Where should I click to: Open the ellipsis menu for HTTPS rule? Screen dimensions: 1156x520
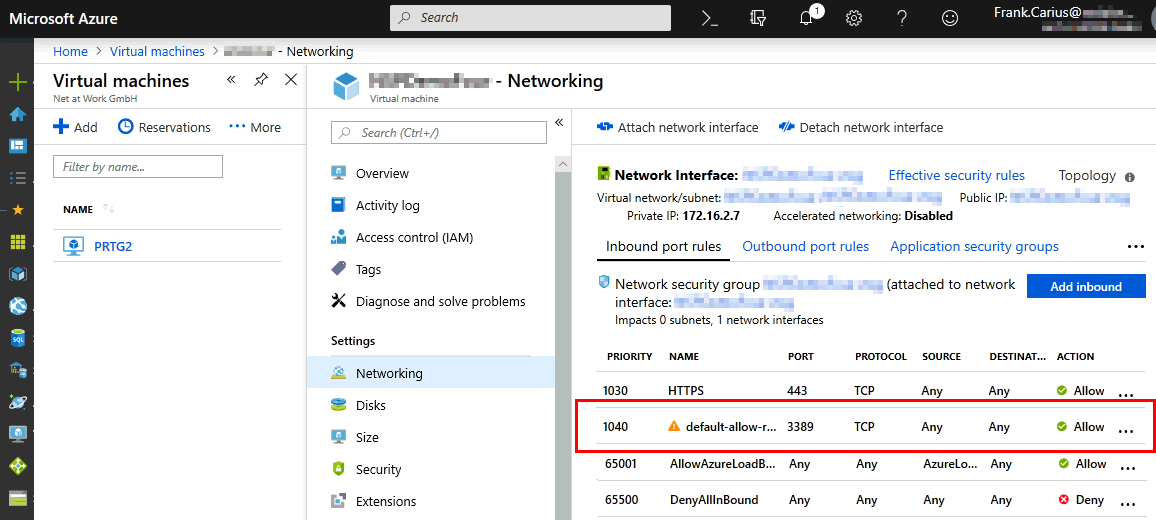pos(1126,395)
